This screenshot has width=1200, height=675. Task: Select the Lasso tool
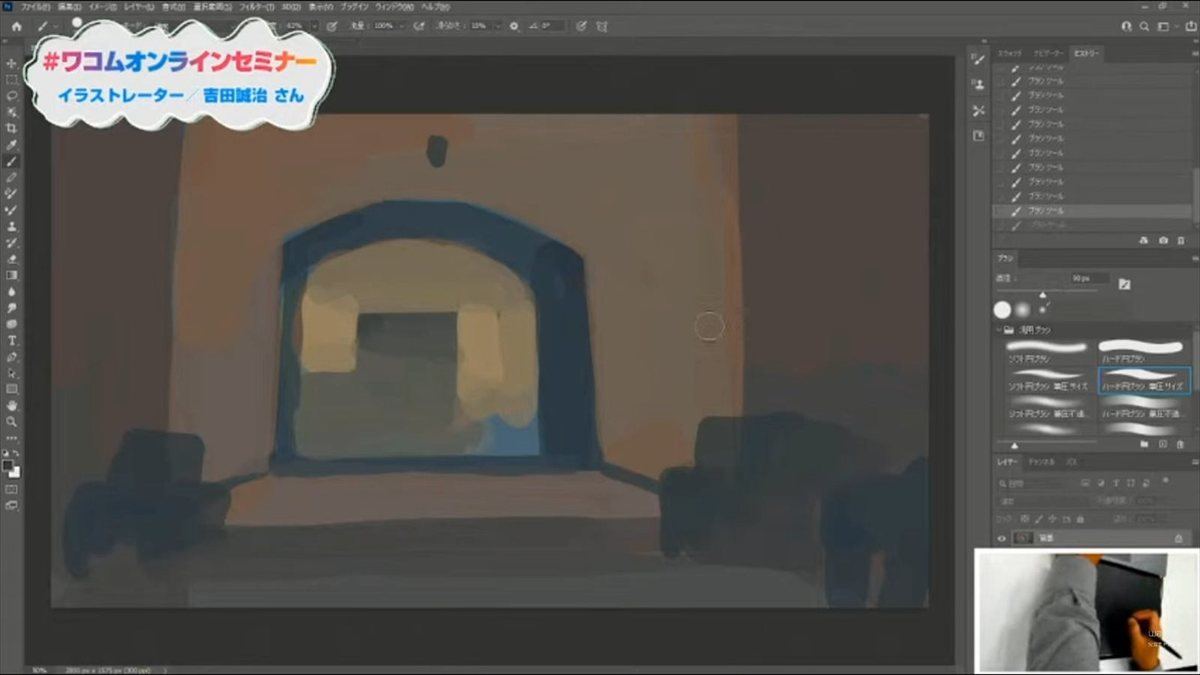(12, 96)
